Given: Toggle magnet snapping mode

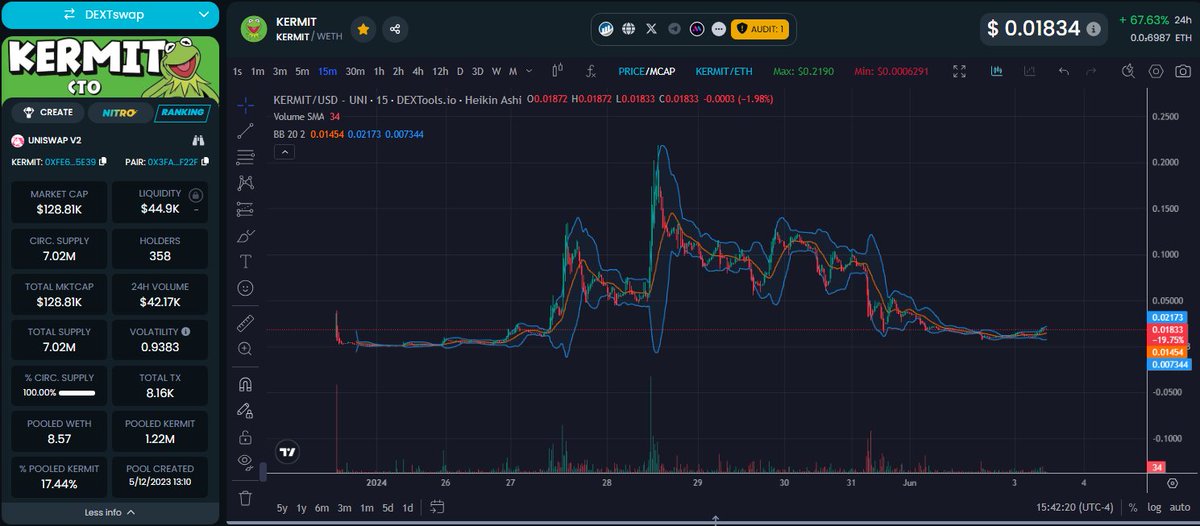Looking at the screenshot, I should pos(245,384).
